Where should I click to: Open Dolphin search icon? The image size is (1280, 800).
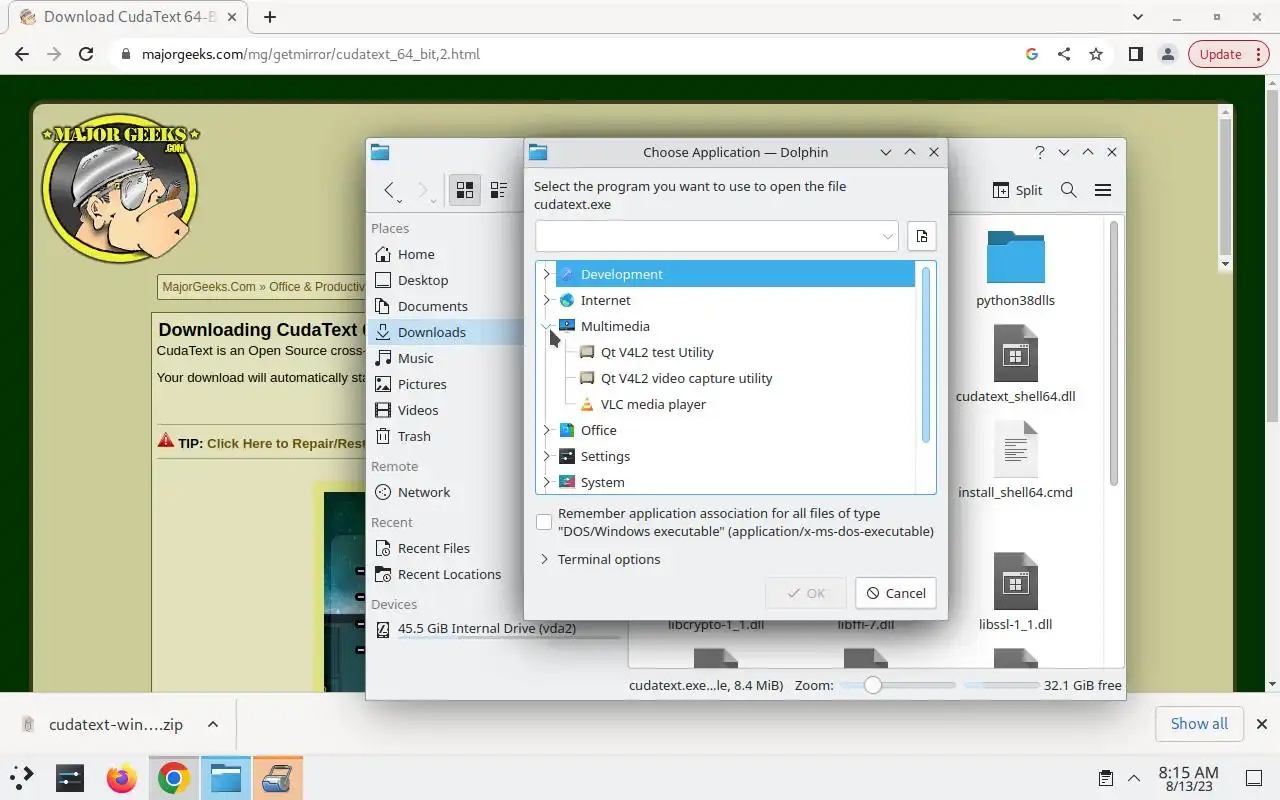[x=1068, y=190]
